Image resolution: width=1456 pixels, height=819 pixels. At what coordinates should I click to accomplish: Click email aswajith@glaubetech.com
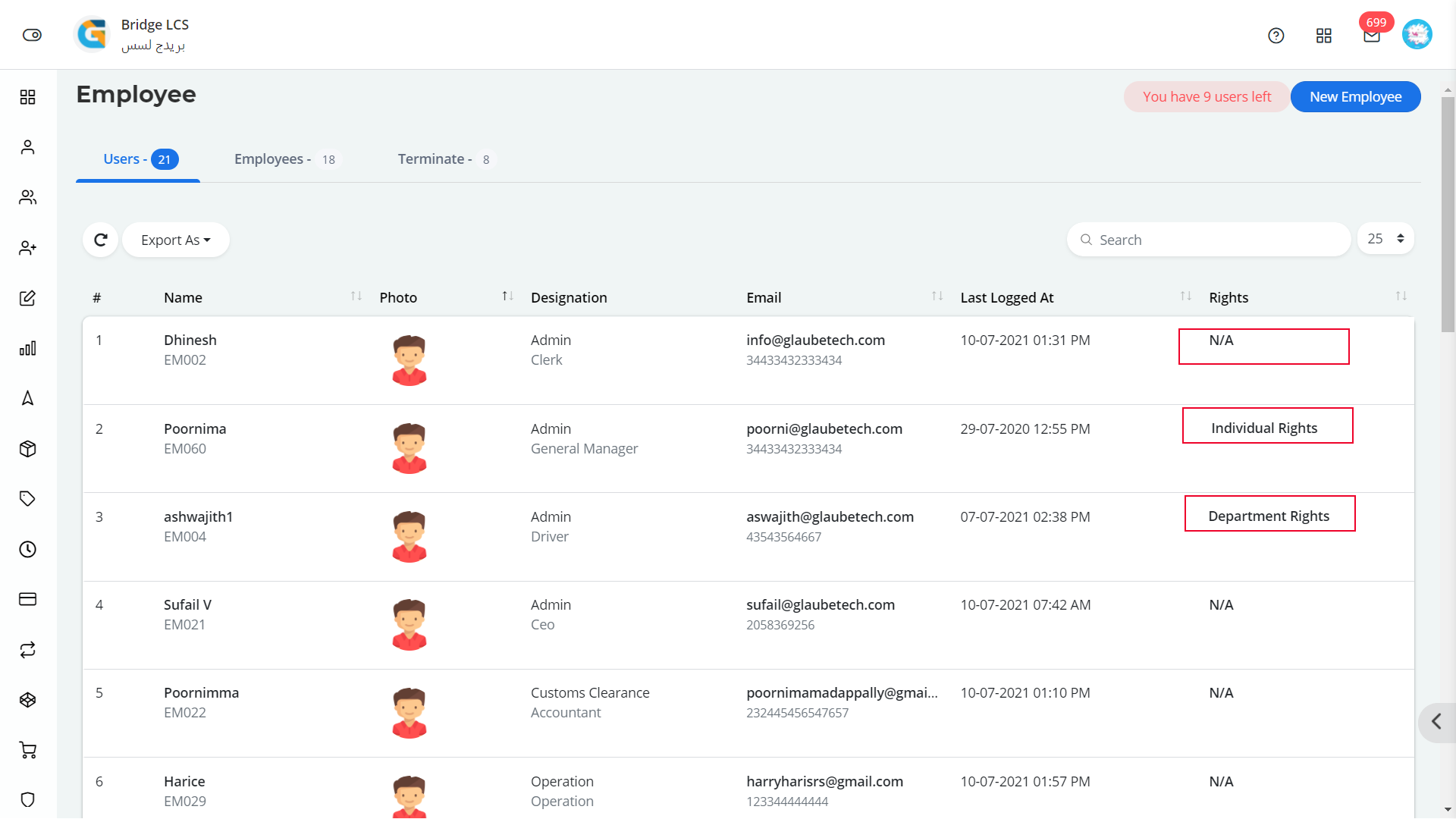pos(830,517)
